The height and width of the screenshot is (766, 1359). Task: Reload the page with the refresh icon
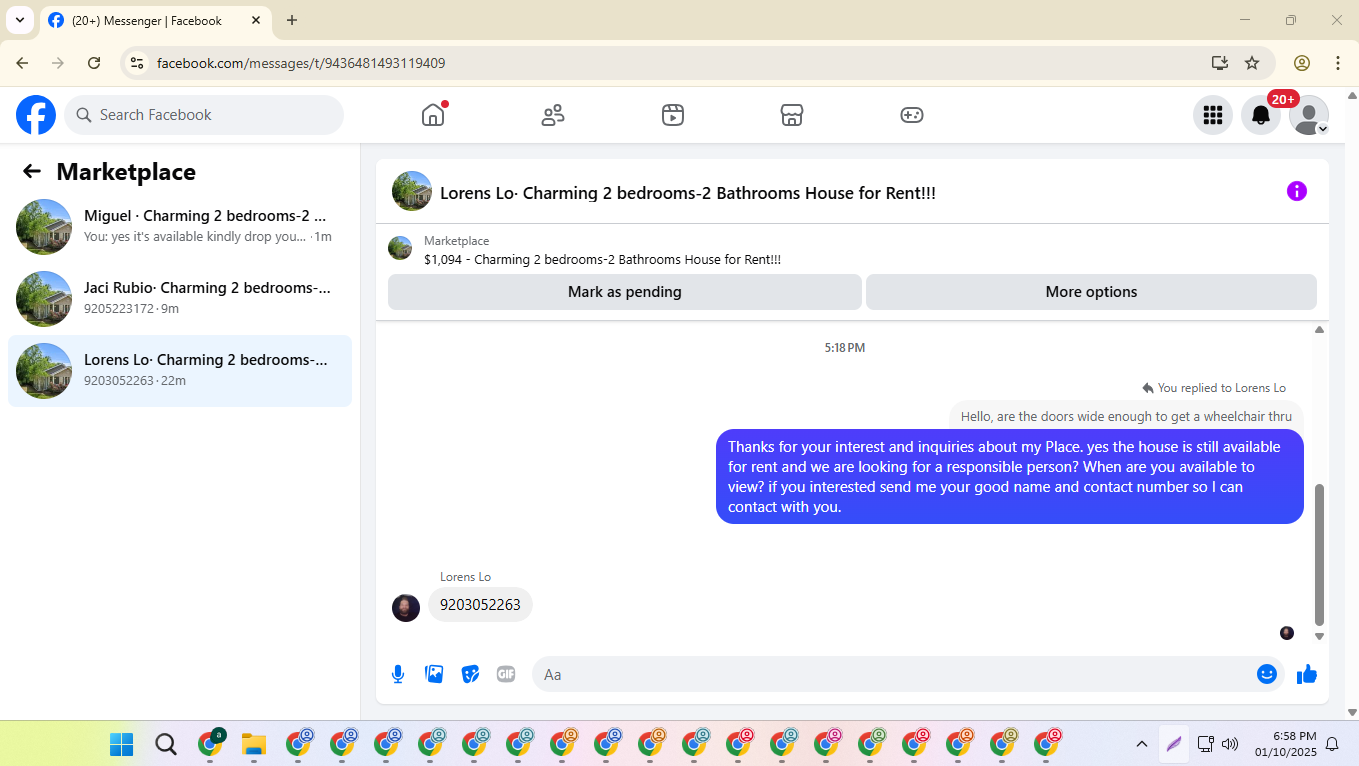[94, 63]
